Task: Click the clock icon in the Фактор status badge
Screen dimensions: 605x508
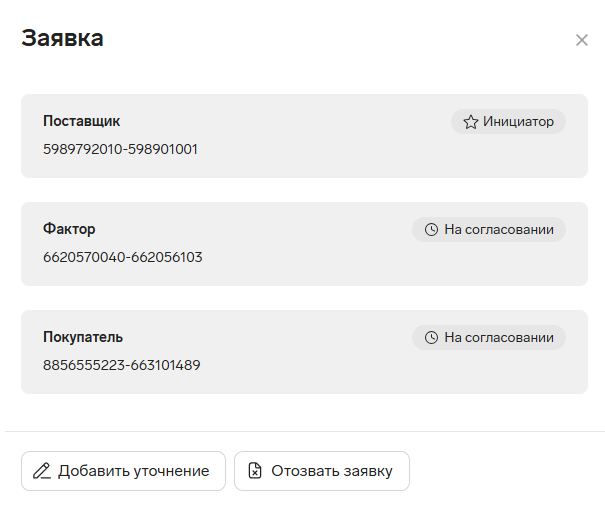Action: coord(431,230)
